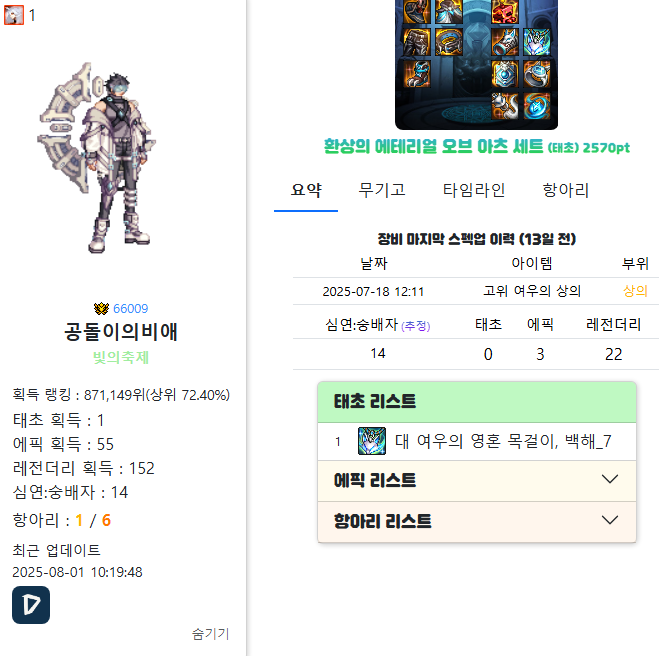Open the 타임라인 tab
The height and width of the screenshot is (656, 659).
[x=474, y=190]
